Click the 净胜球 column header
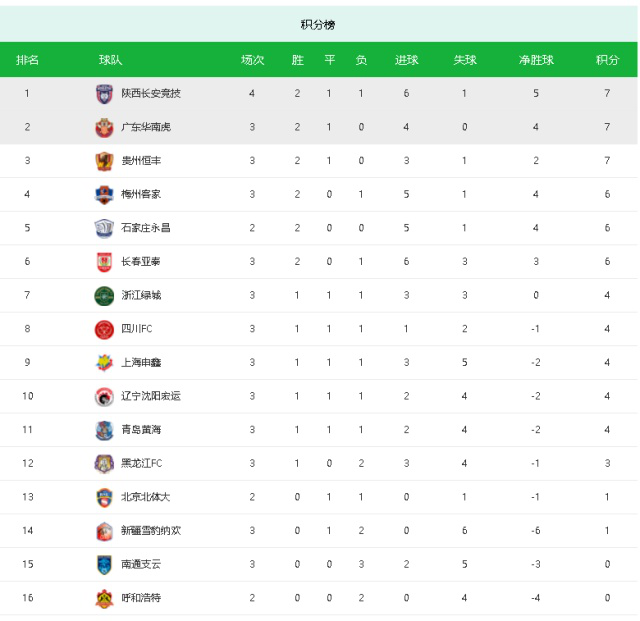The height and width of the screenshot is (621, 640). pyautogui.click(x=536, y=60)
